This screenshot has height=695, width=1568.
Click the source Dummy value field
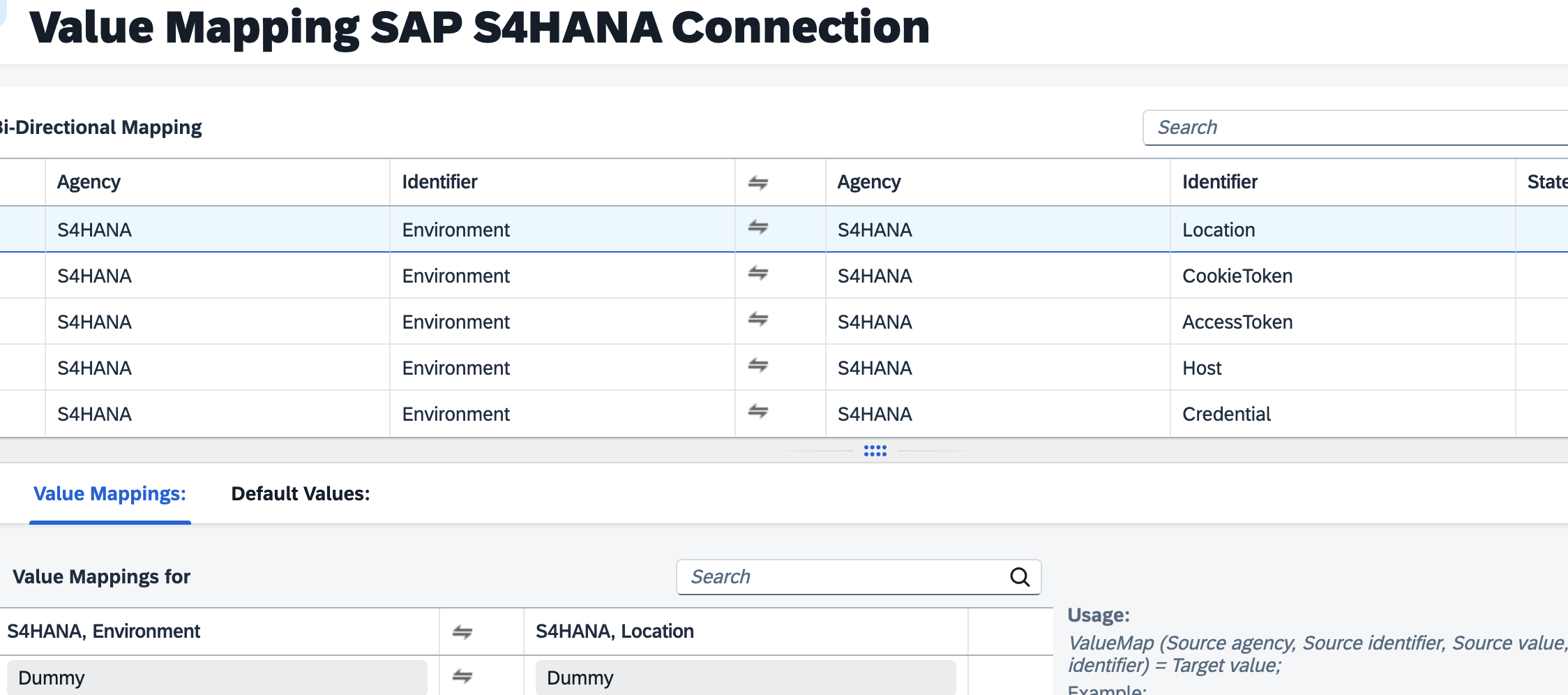click(x=216, y=678)
